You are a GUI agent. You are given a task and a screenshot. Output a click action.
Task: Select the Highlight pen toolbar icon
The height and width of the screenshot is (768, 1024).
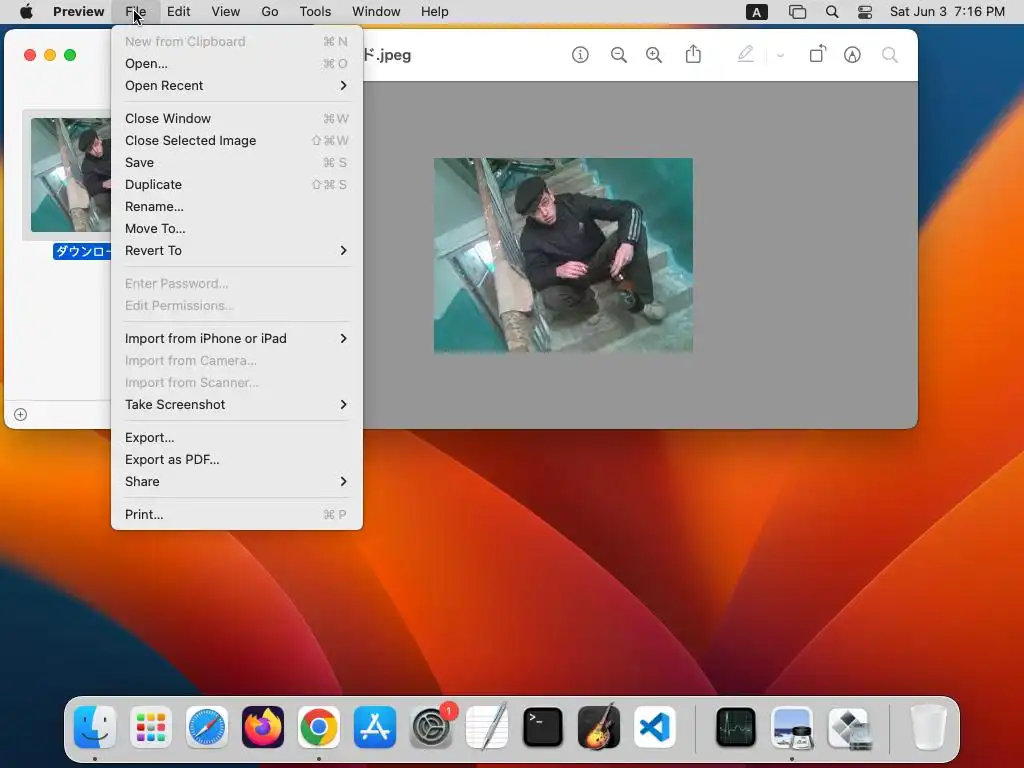tap(745, 54)
